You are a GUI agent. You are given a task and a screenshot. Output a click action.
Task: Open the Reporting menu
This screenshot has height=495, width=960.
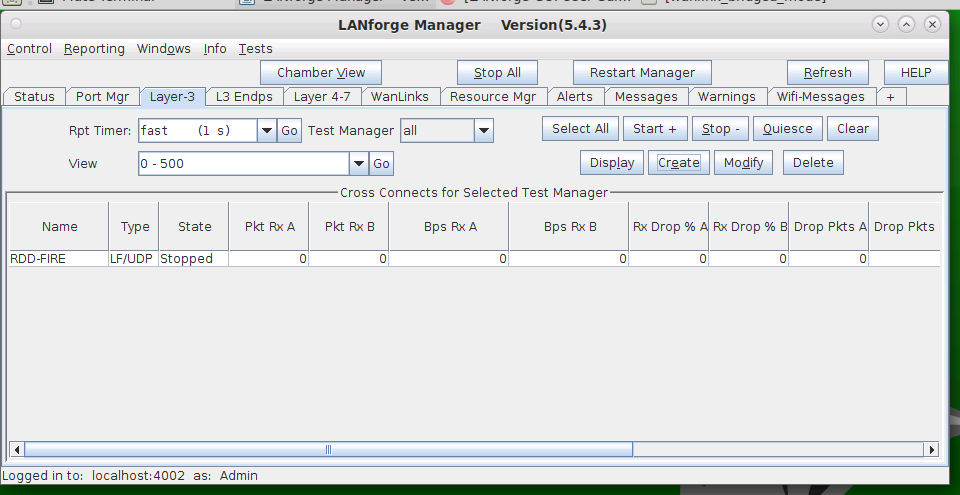(94, 48)
